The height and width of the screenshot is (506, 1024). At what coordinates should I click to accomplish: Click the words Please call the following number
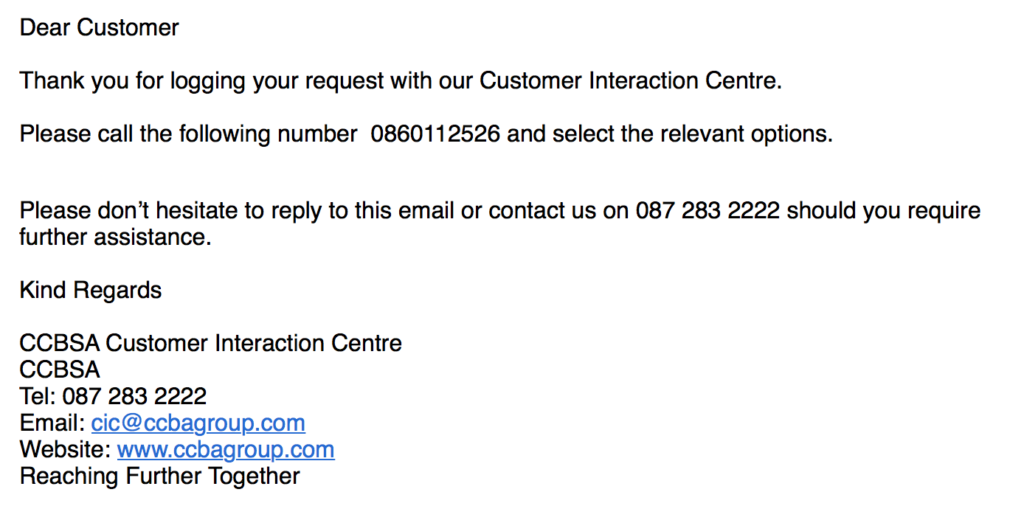coord(189,134)
